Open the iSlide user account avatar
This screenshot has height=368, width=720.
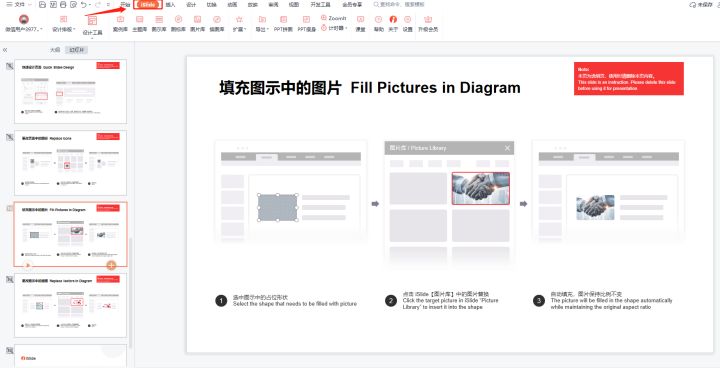[x=24, y=19]
